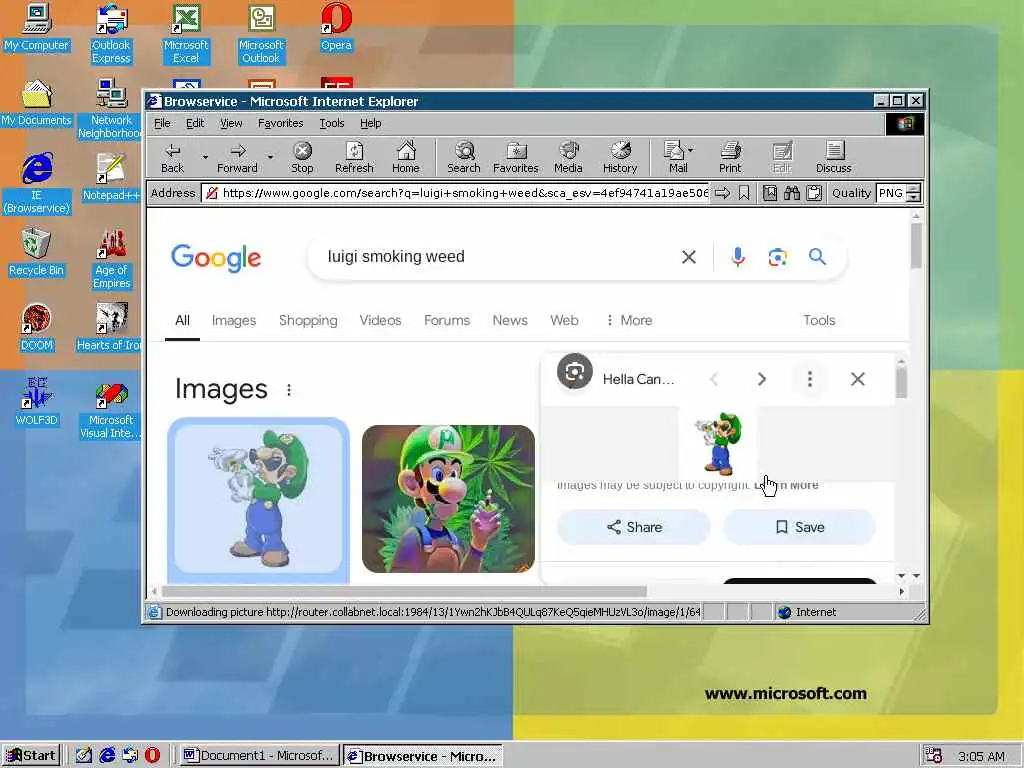Switch to the Shopping results tab

308,321
